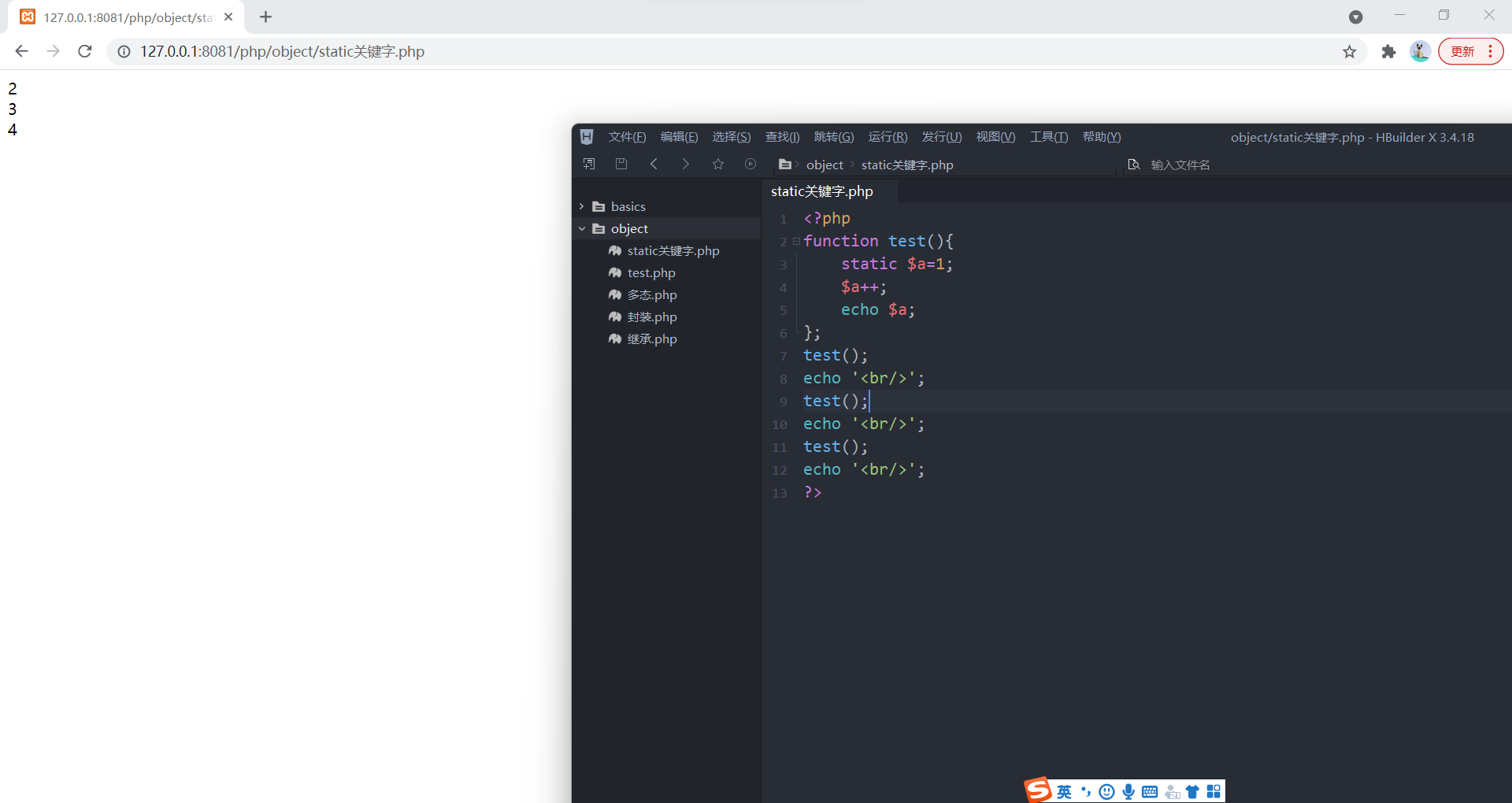Open the Sogou voice input microphone icon
The image size is (1512, 803).
[x=1129, y=791]
